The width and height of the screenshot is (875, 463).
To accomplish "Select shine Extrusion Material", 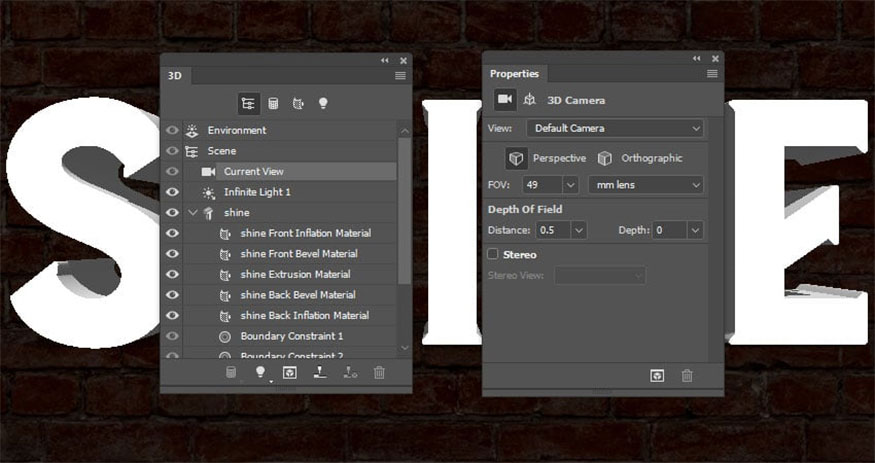I will coord(290,274).
